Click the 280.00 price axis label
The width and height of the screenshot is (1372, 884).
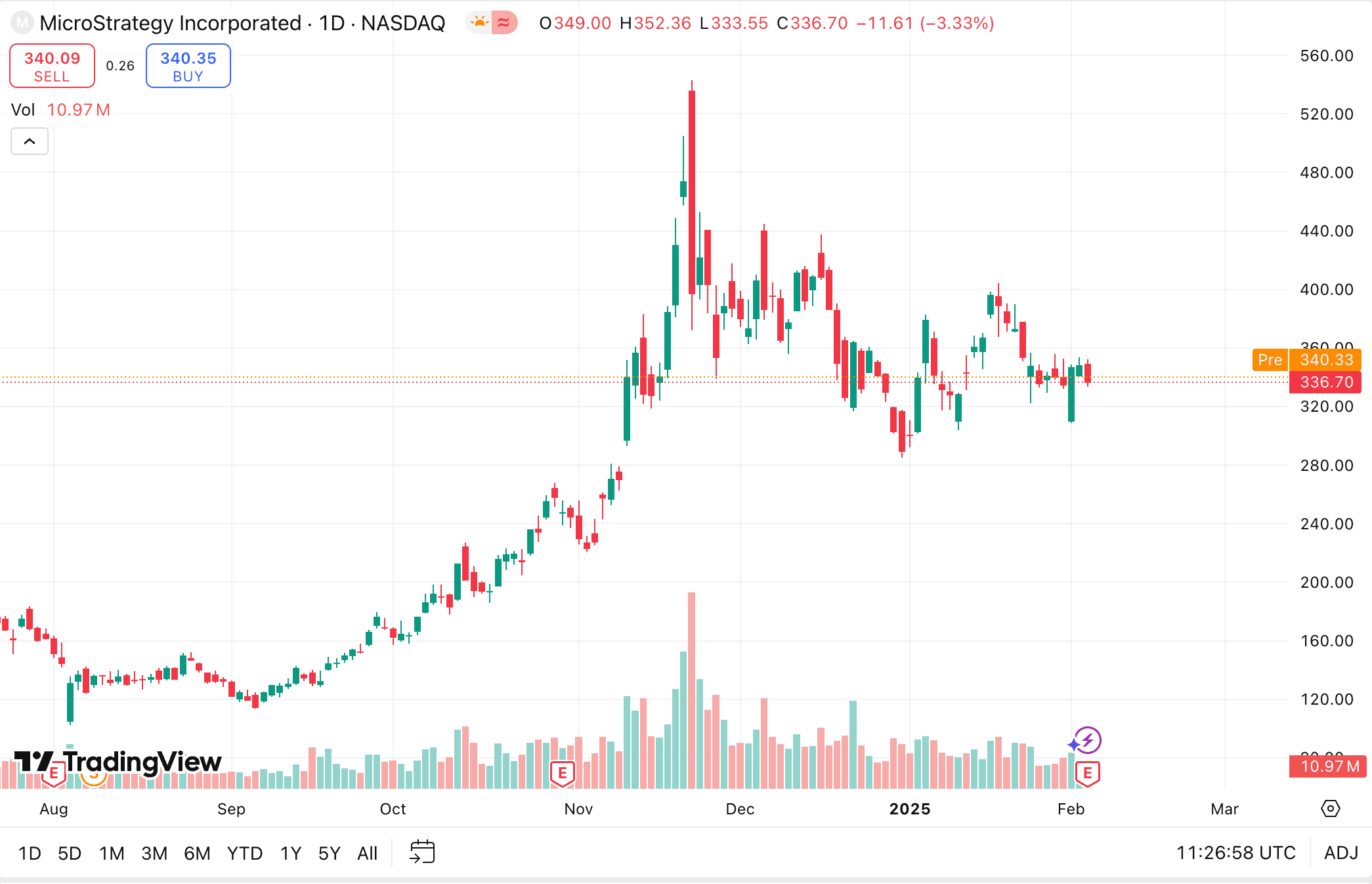tap(1327, 466)
